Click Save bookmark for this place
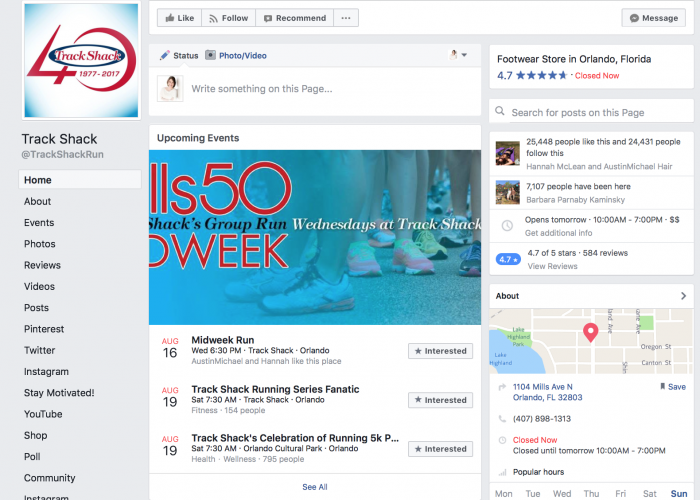The width and height of the screenshot is (700, 500). point(672,387)
